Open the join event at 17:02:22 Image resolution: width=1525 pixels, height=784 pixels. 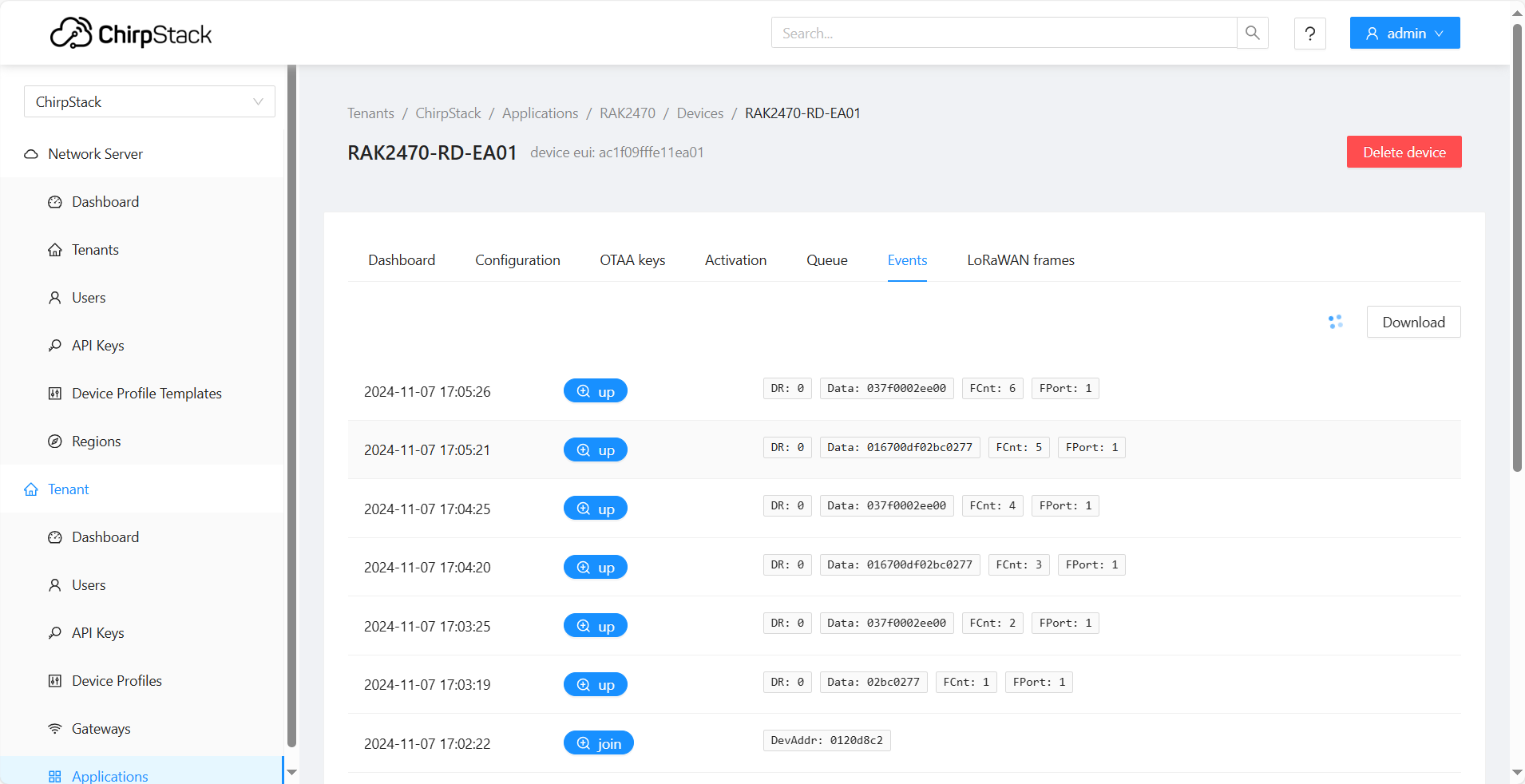point(599,743)
